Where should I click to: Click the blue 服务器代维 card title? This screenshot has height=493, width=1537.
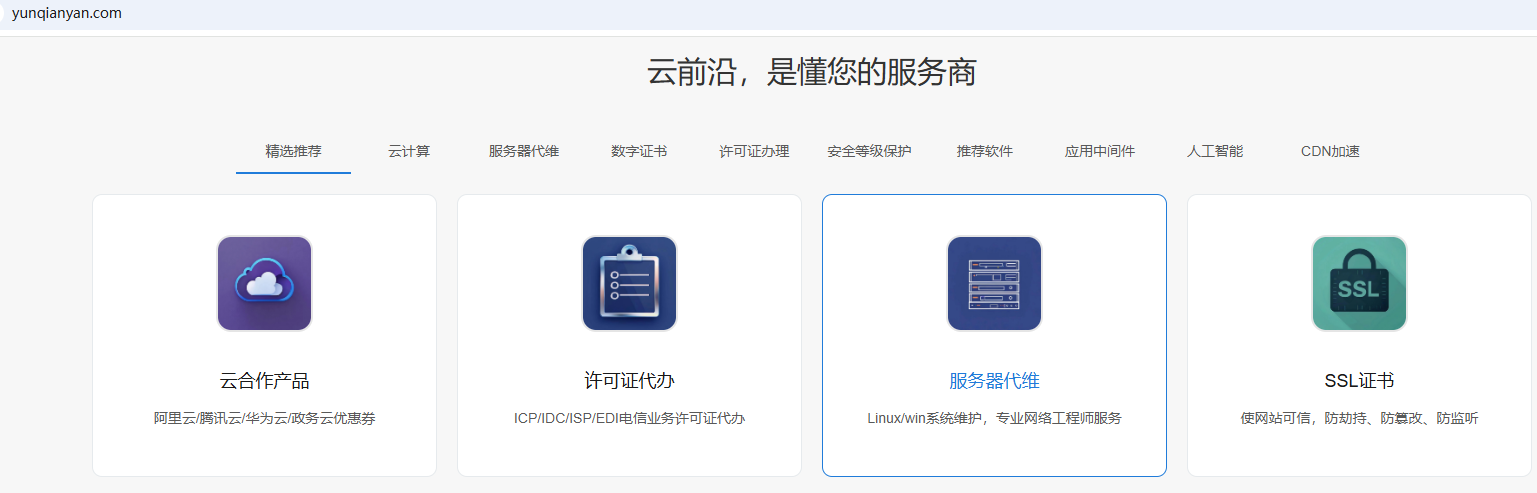pyautogui.click(x=994, y=381)
